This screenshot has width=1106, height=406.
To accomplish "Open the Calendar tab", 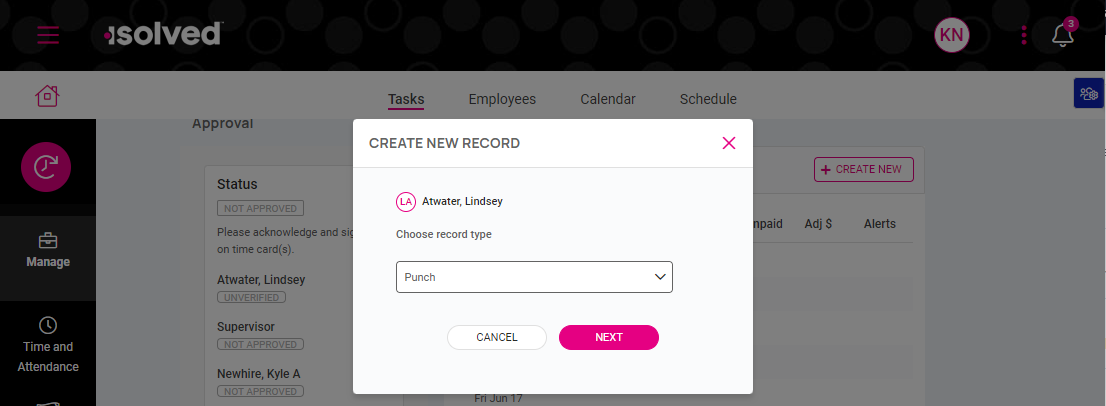I will coord(608,99).
